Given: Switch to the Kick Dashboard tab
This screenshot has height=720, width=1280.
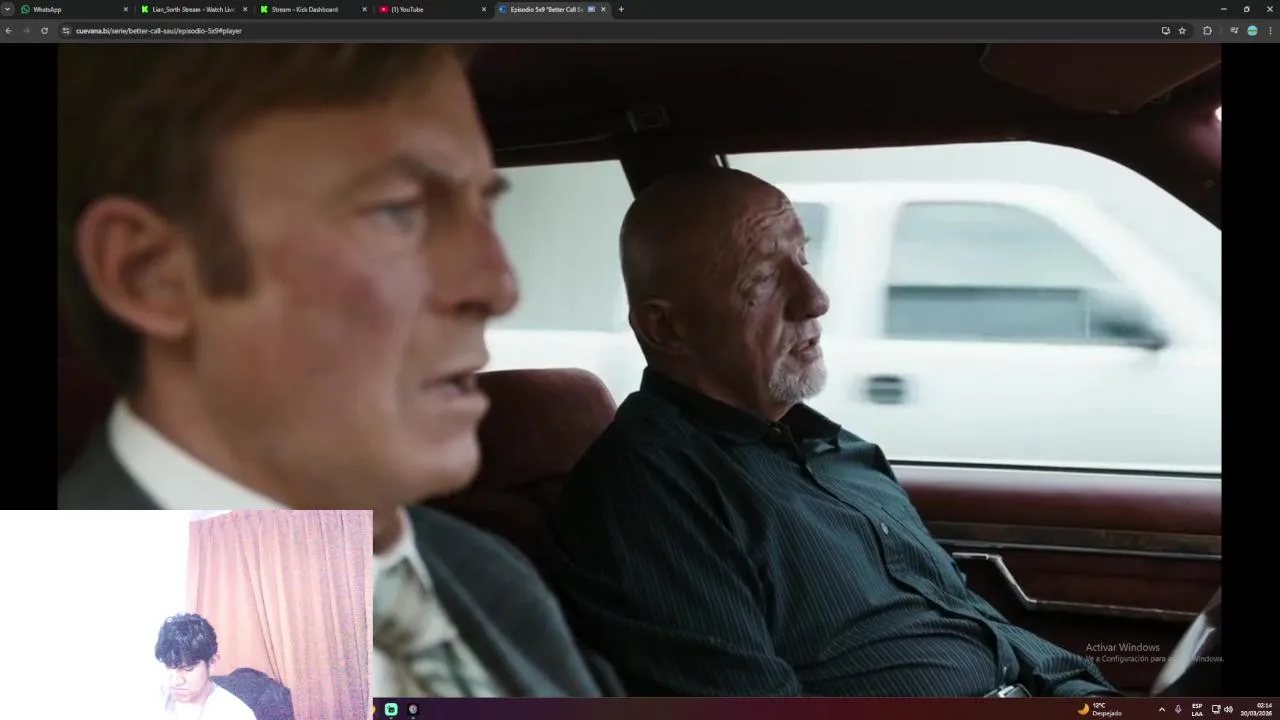Looking at the screenshot, I should 312,9.
